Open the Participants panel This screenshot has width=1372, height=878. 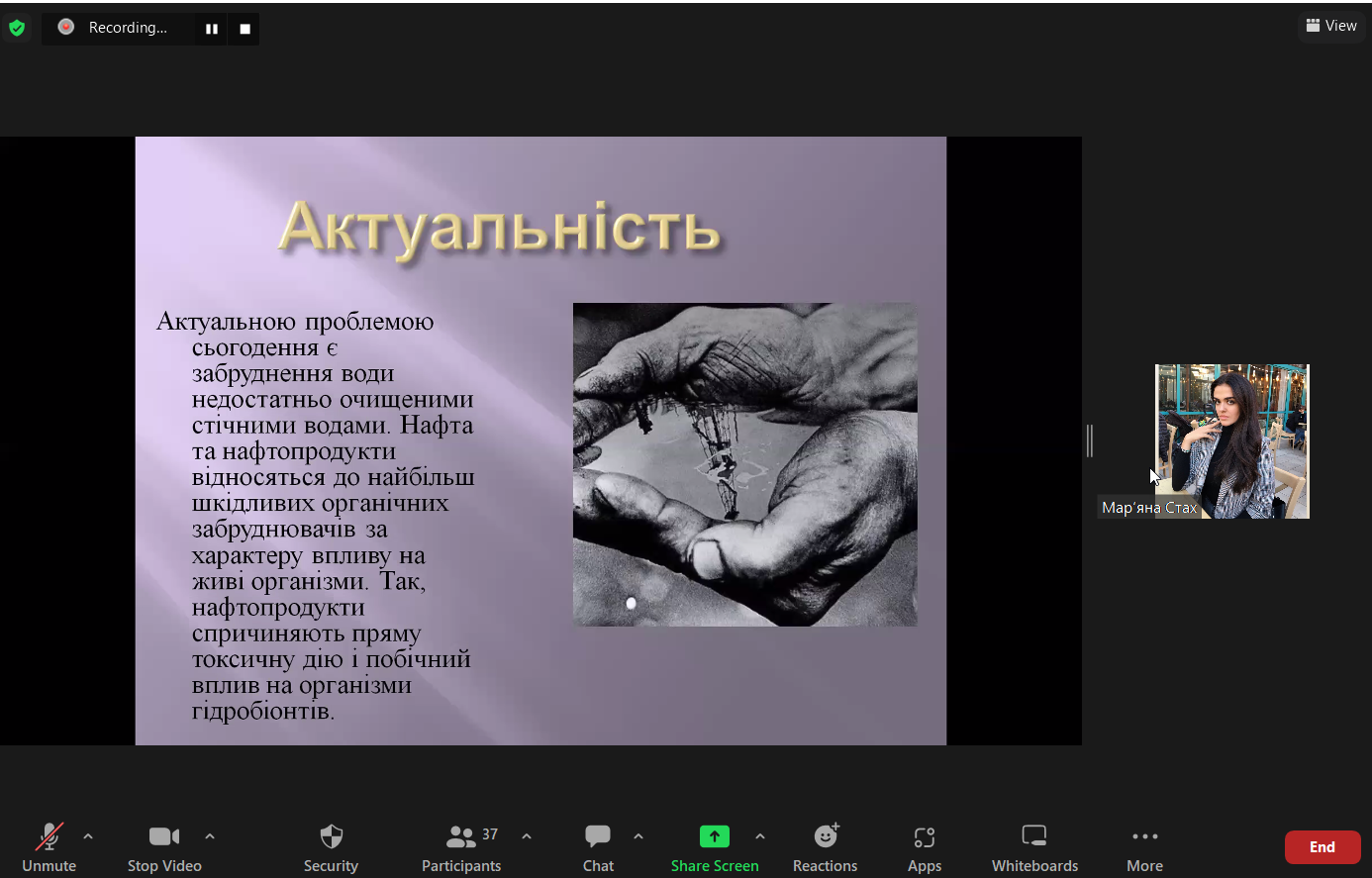(x=461, y=847)
